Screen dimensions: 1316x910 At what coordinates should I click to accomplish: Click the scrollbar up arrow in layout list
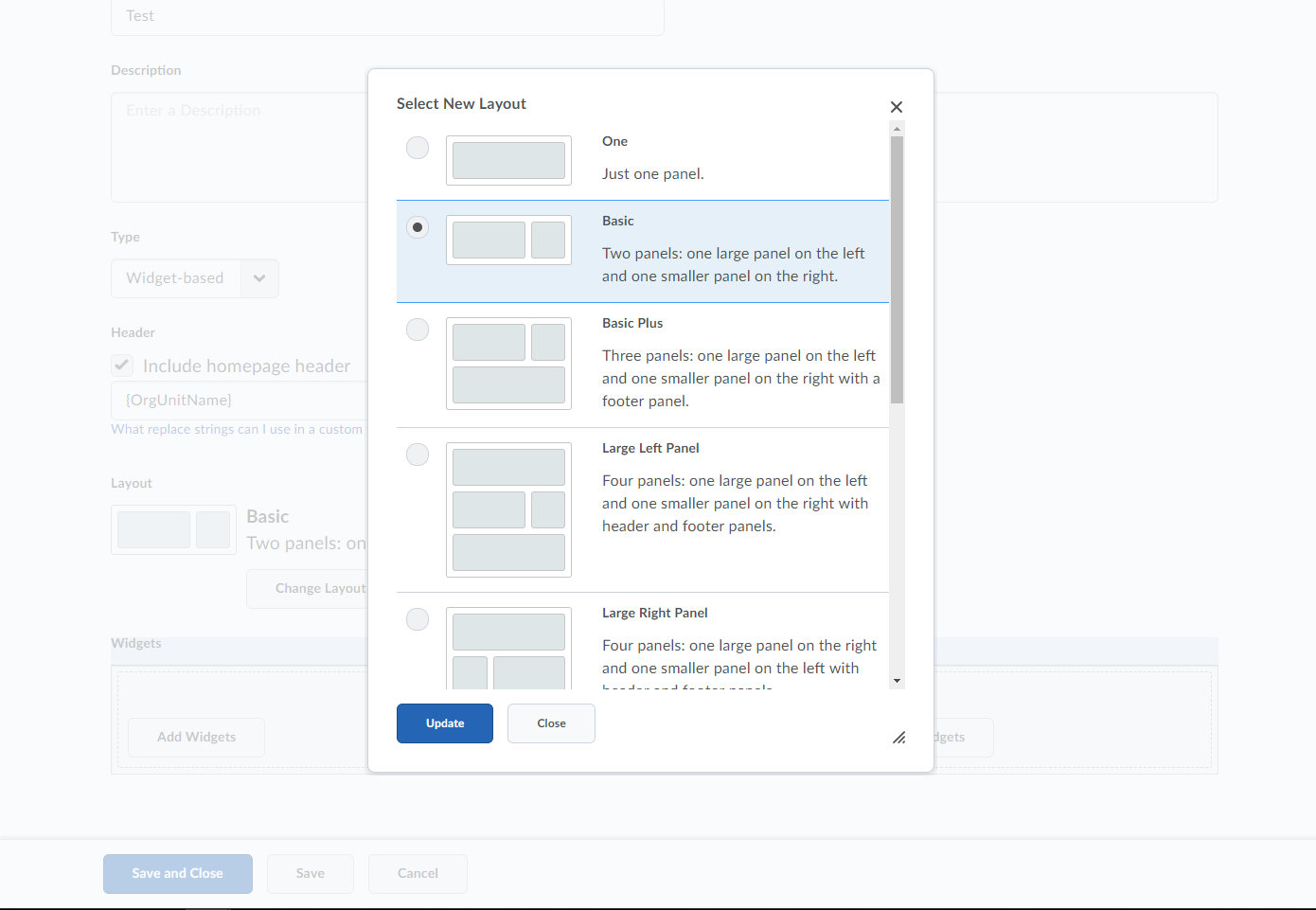click(897, 128)
